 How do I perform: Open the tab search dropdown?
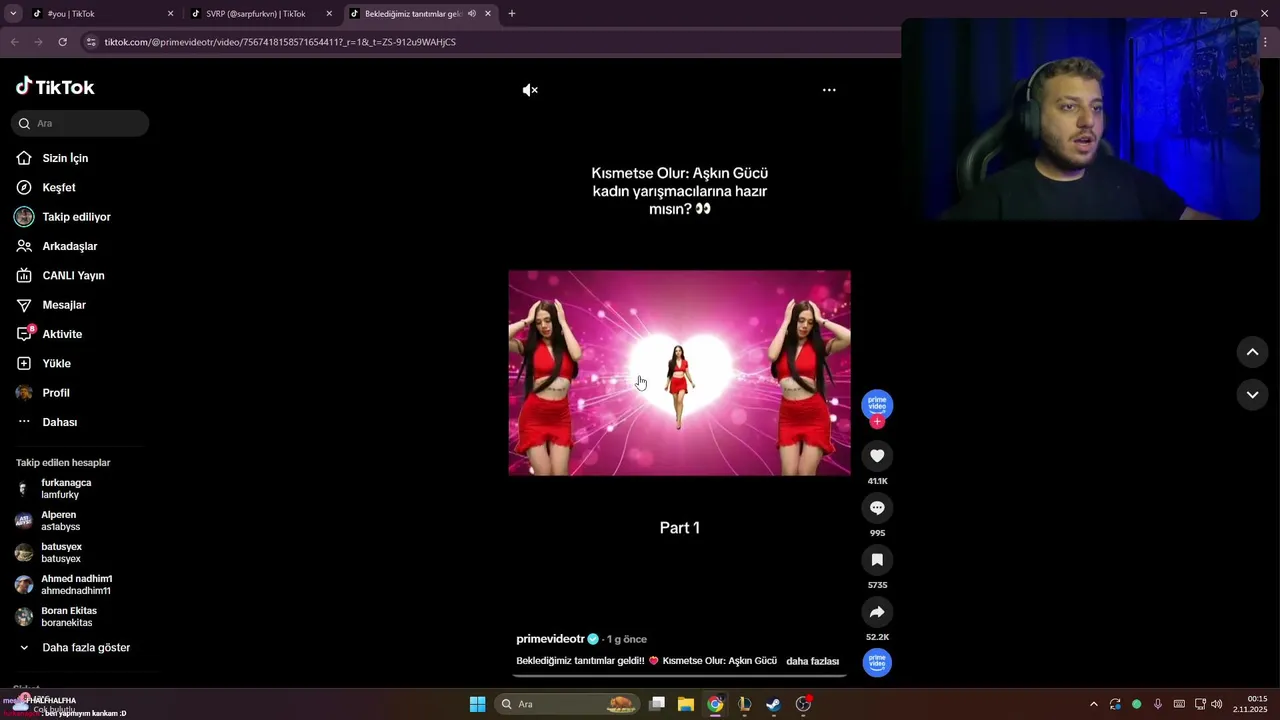point(13,14)
